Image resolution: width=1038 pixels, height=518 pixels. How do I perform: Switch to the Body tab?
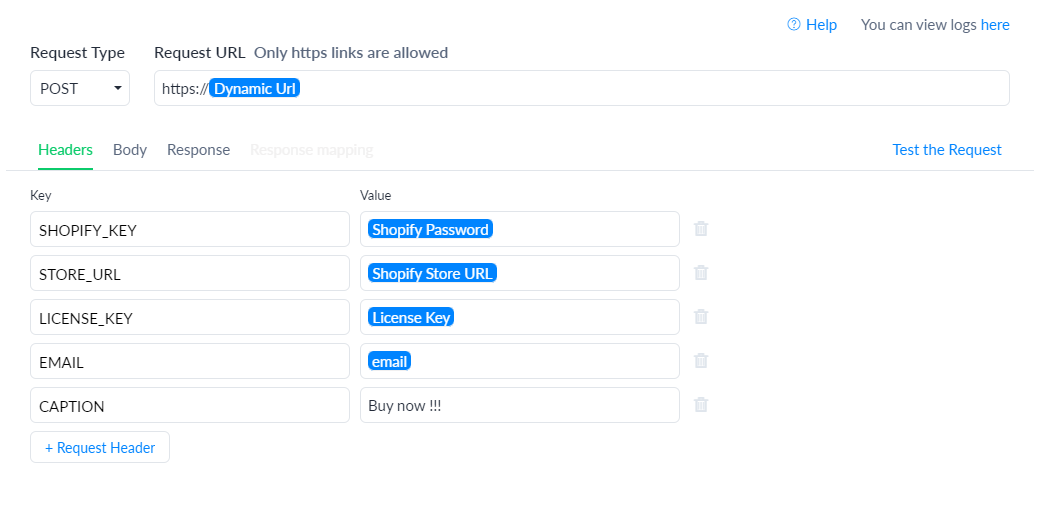coord(130,150)
